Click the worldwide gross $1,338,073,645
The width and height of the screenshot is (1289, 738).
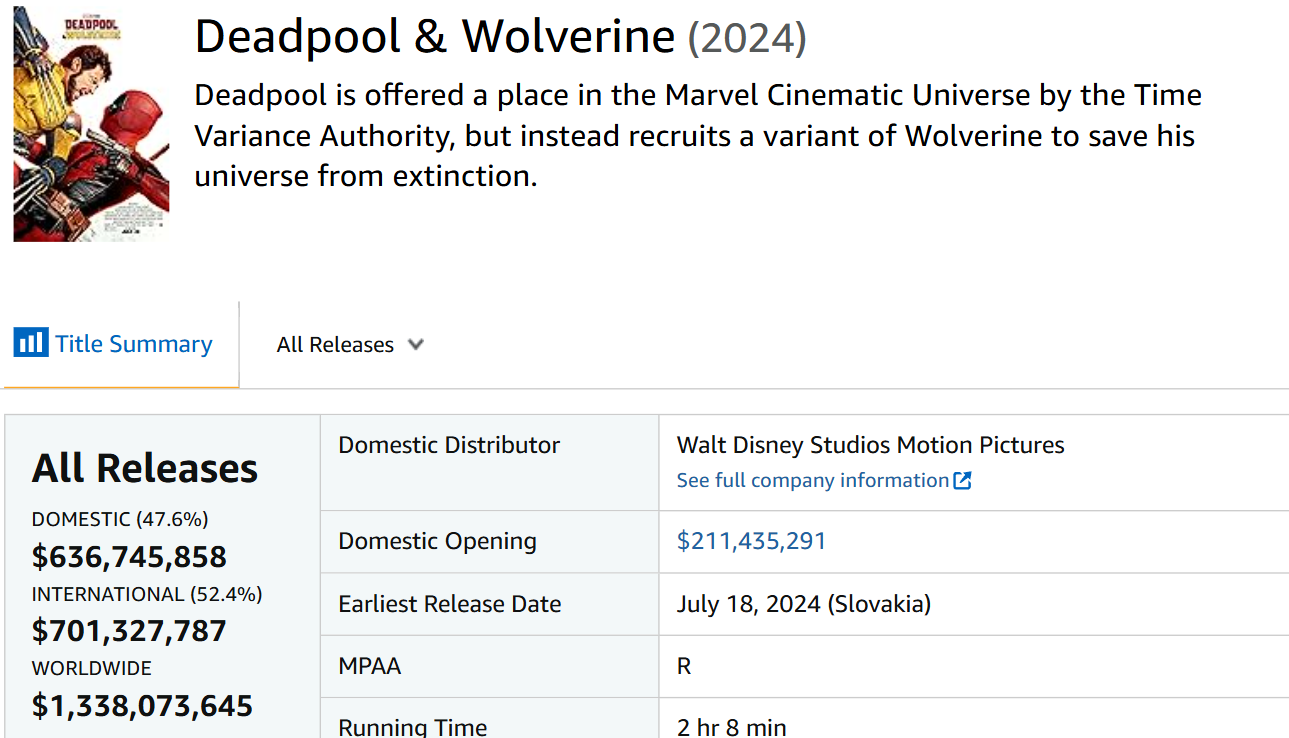click(142, 706)
